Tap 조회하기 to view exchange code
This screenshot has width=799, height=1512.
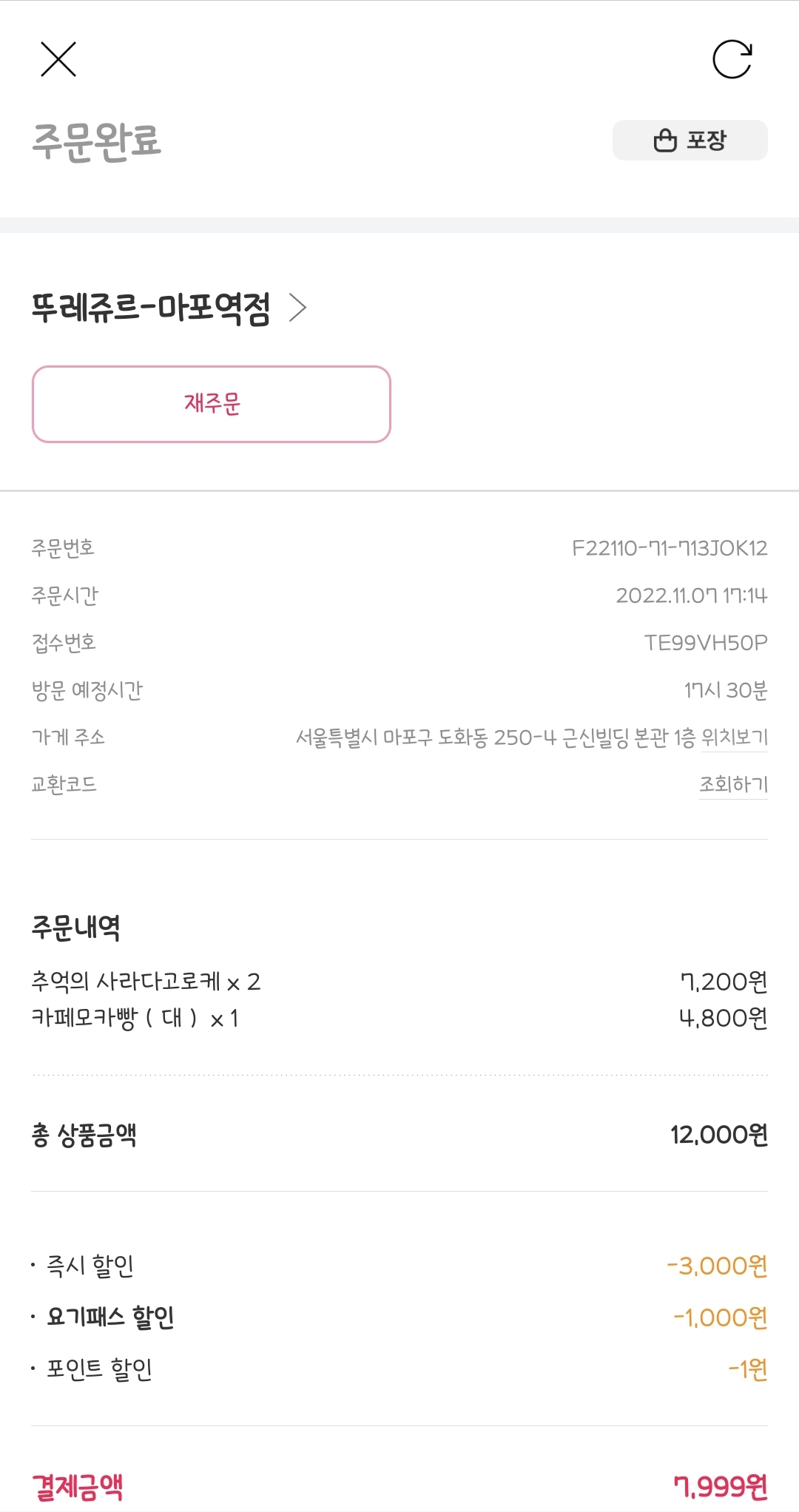(733, 784)
